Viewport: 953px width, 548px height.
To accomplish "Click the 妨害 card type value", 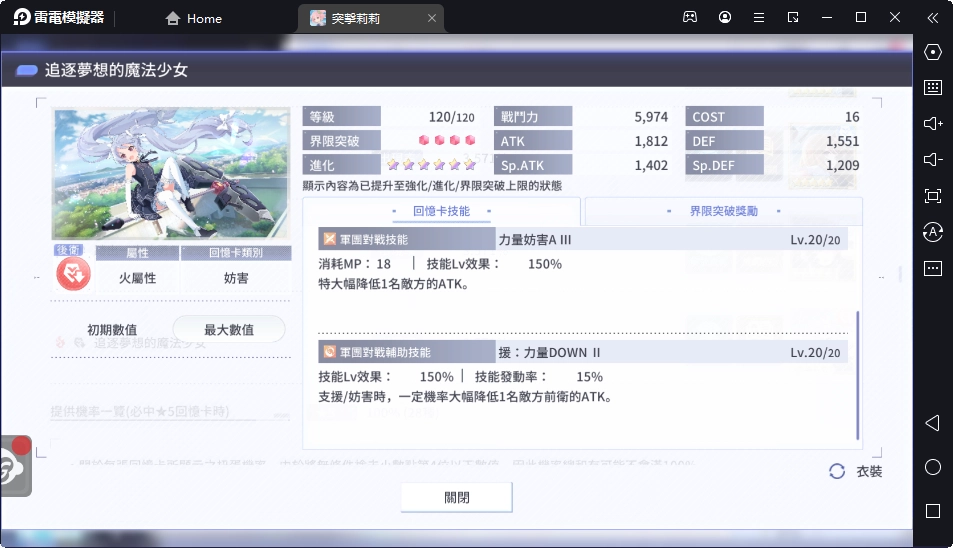I will point(236,278).
